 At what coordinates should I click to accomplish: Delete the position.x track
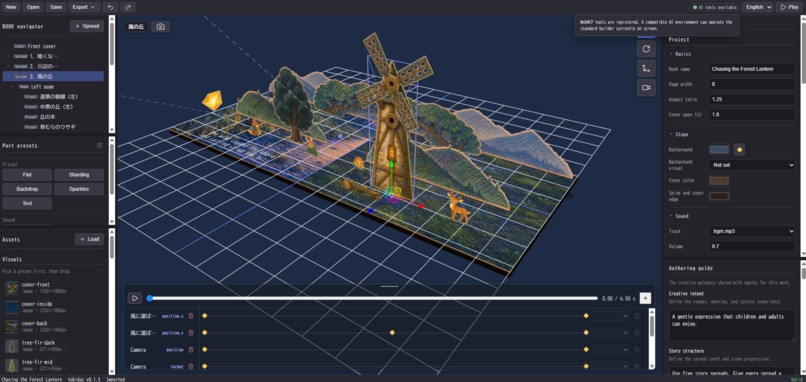[191, 316]
